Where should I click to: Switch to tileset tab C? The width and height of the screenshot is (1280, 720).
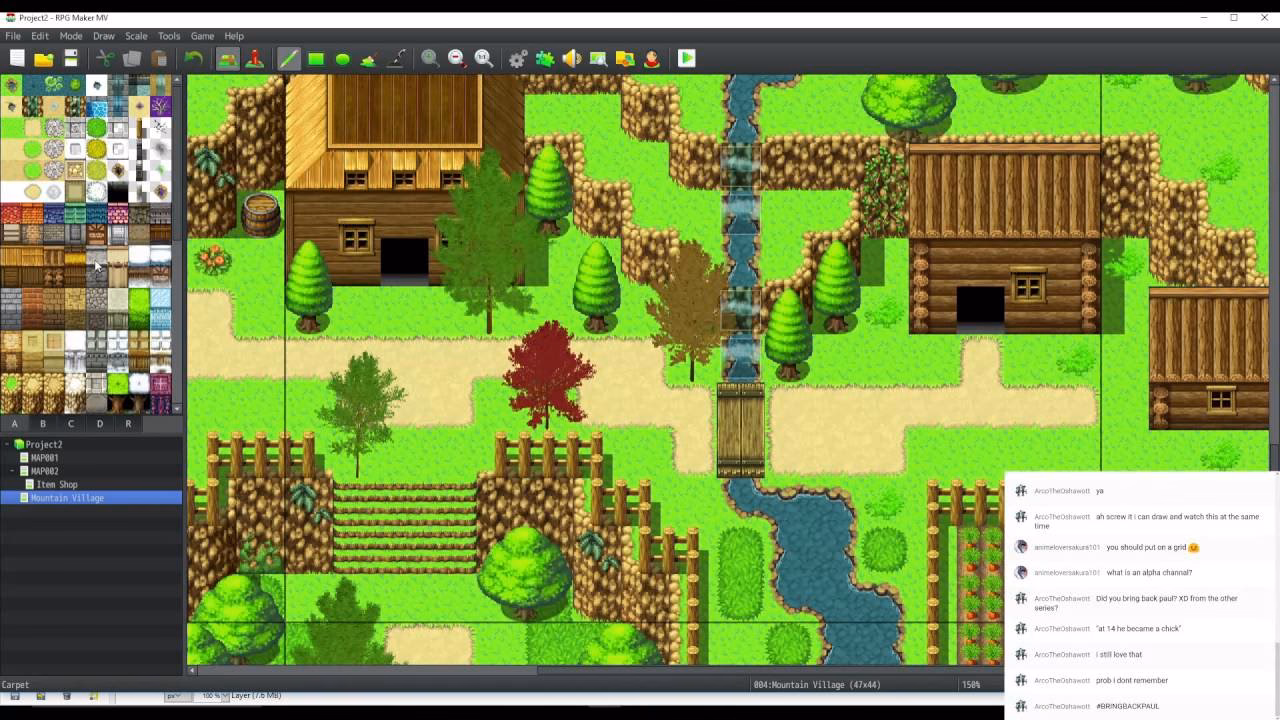[x=71, y=424]
